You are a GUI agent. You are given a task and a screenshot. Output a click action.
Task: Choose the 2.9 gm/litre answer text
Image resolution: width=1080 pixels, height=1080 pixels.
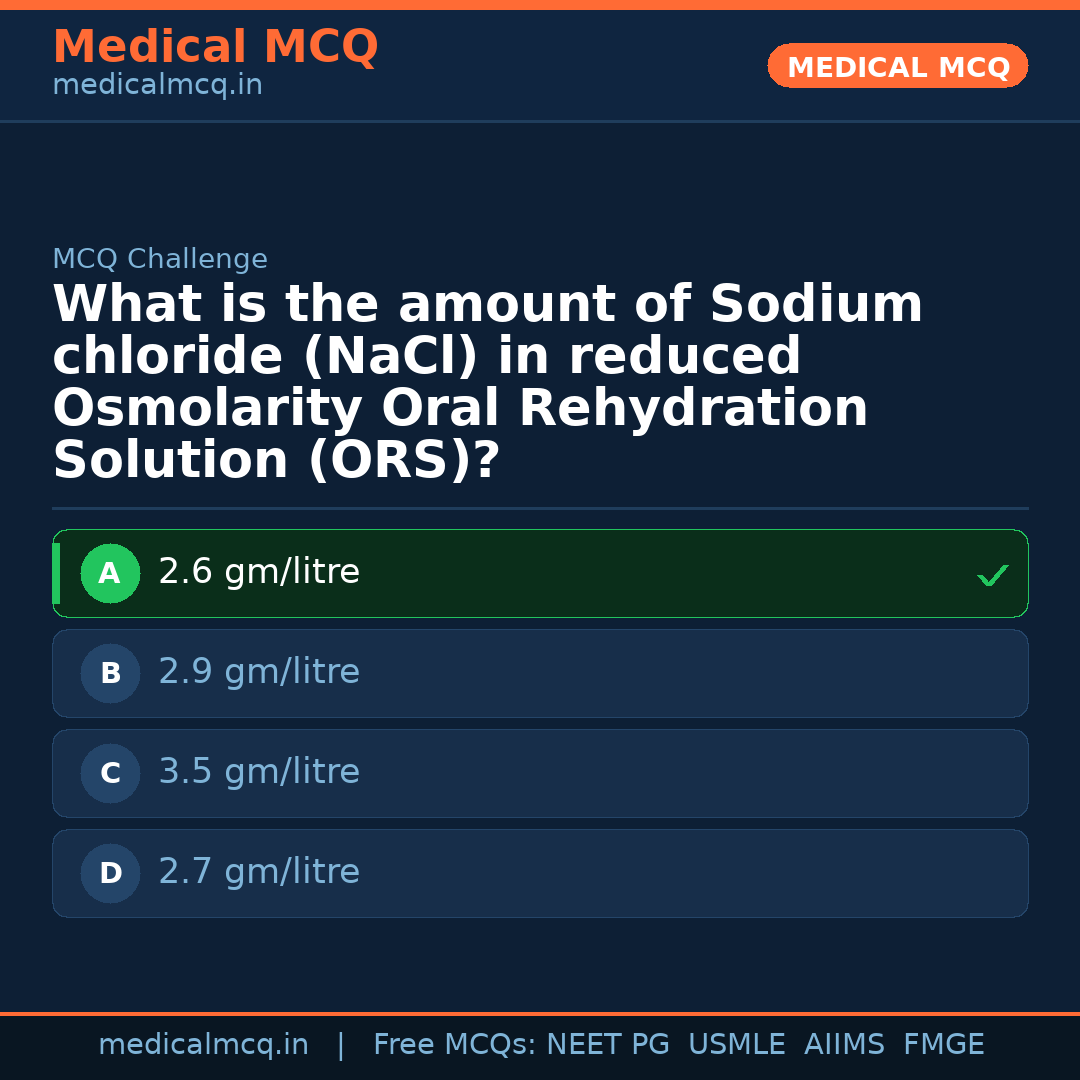coord(259,672)
